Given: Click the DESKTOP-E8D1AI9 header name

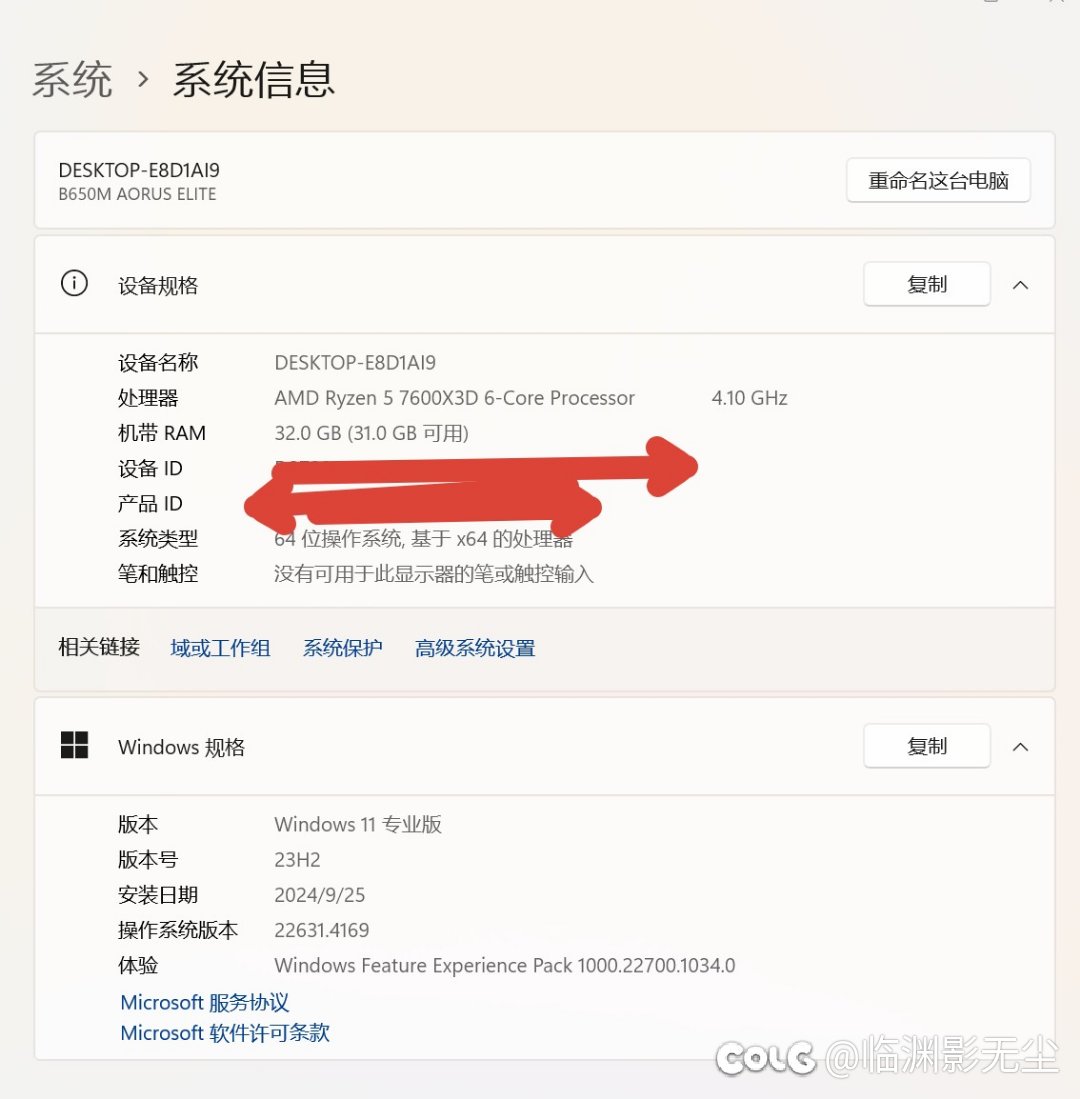Looking at the screenshot, I should coord(139,170).
